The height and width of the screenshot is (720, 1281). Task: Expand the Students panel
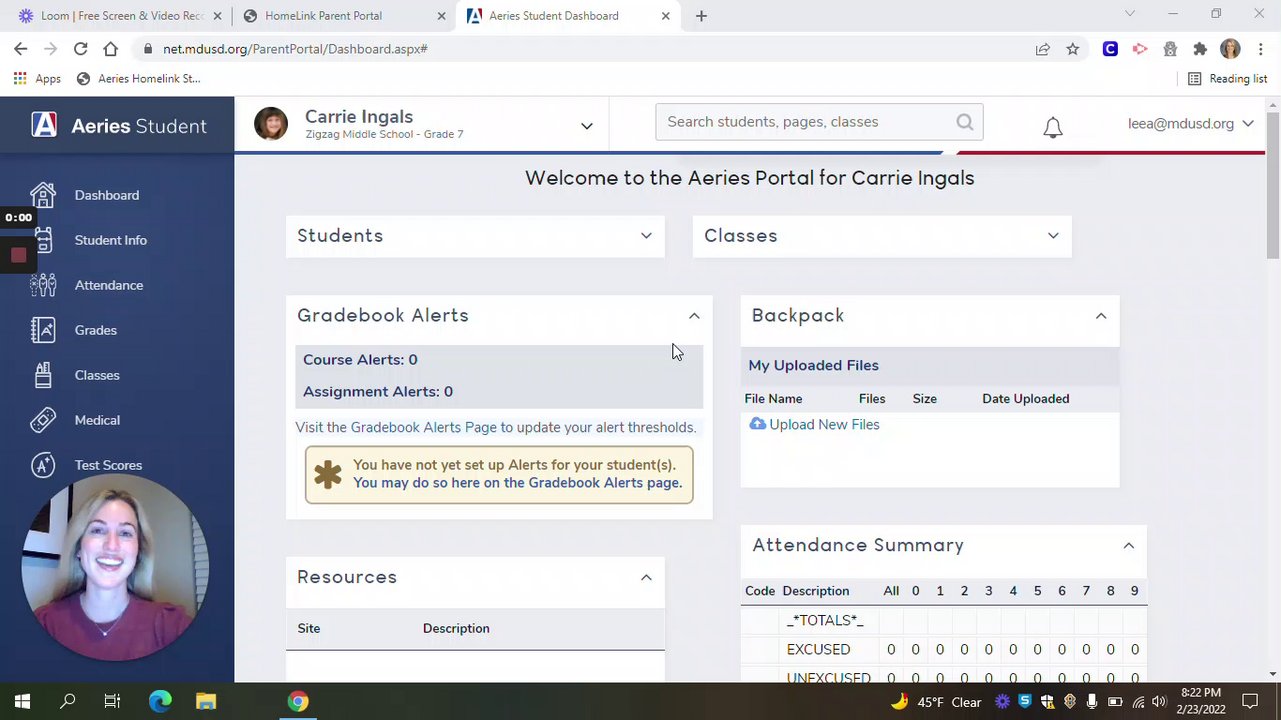(646, 236)
